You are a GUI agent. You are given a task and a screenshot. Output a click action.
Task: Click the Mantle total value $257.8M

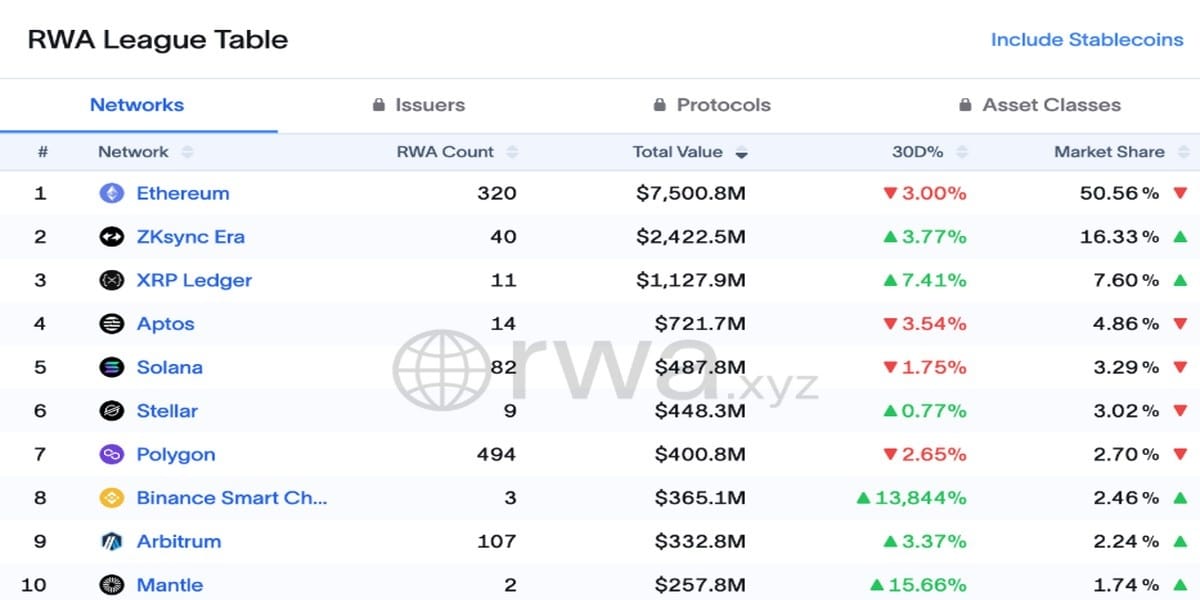[x=700, y=585]
